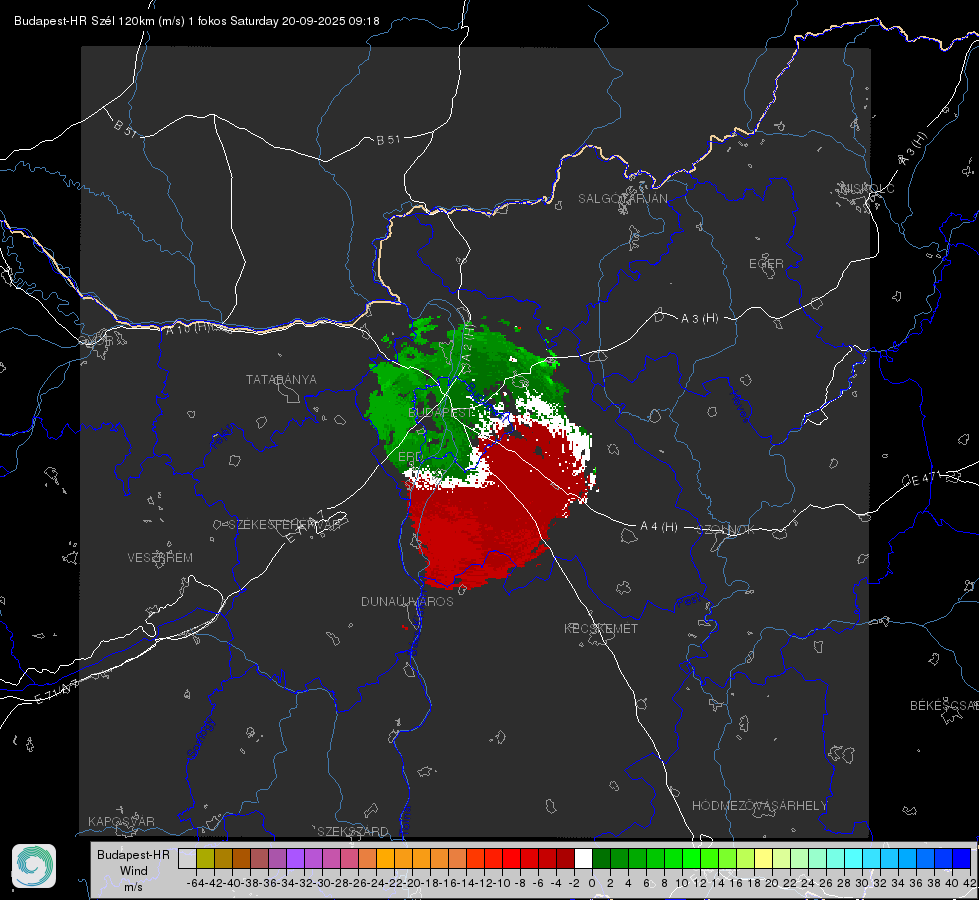Click the 'A 4 (H)' road label
This screenshot has height=900, width=979.
[x=659, y=527]
